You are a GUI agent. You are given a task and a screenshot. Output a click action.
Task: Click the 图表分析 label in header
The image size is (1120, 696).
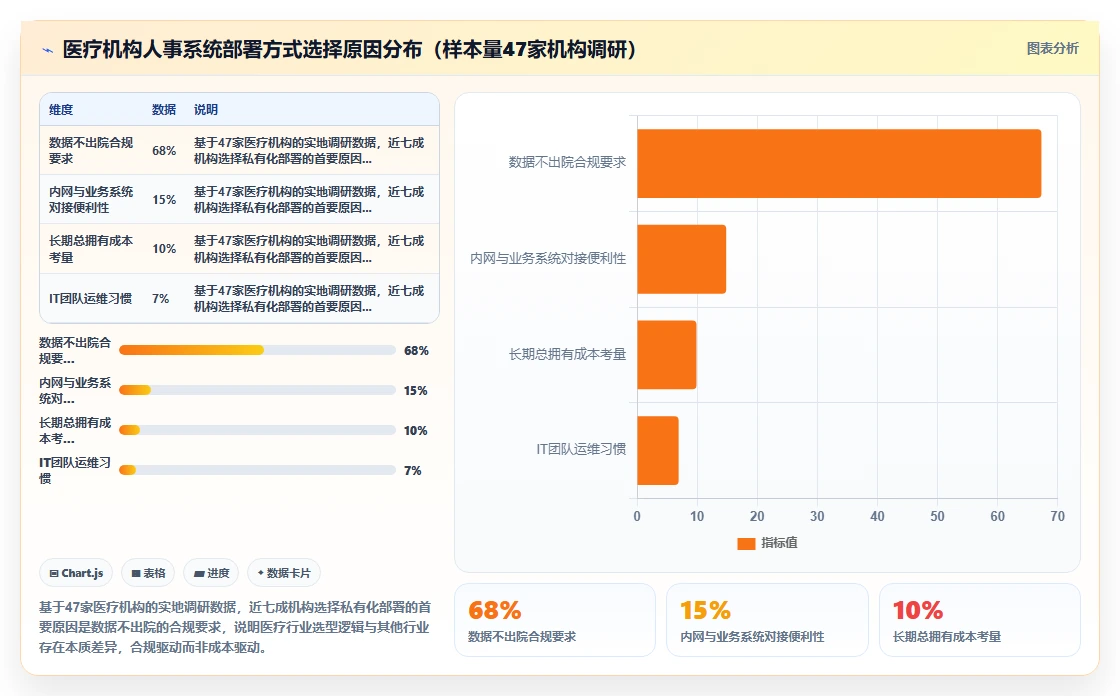(x=1052, y=49)
